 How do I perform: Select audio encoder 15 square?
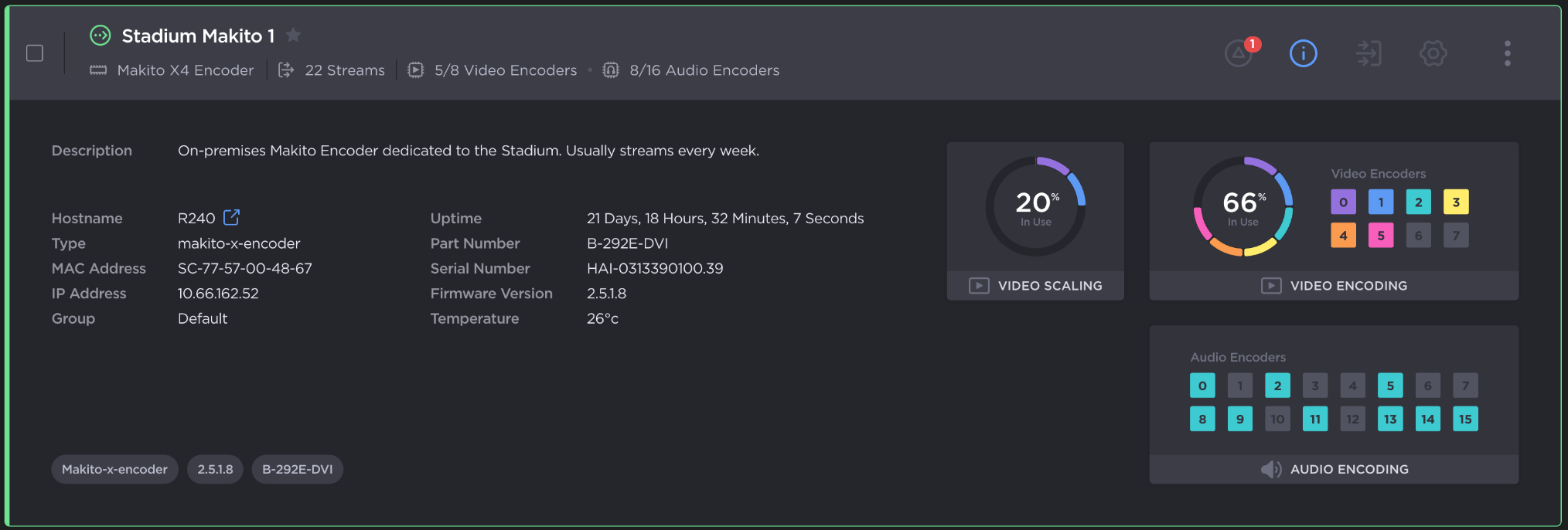(x=1465, y=419)
